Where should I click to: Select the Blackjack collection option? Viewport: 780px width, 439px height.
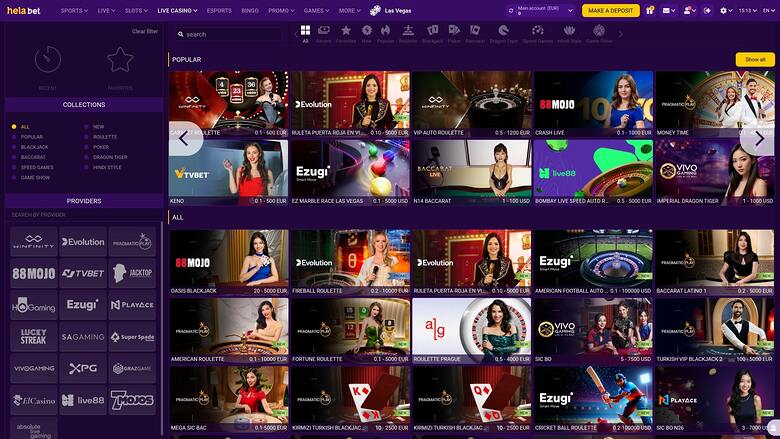coord(30,147)
